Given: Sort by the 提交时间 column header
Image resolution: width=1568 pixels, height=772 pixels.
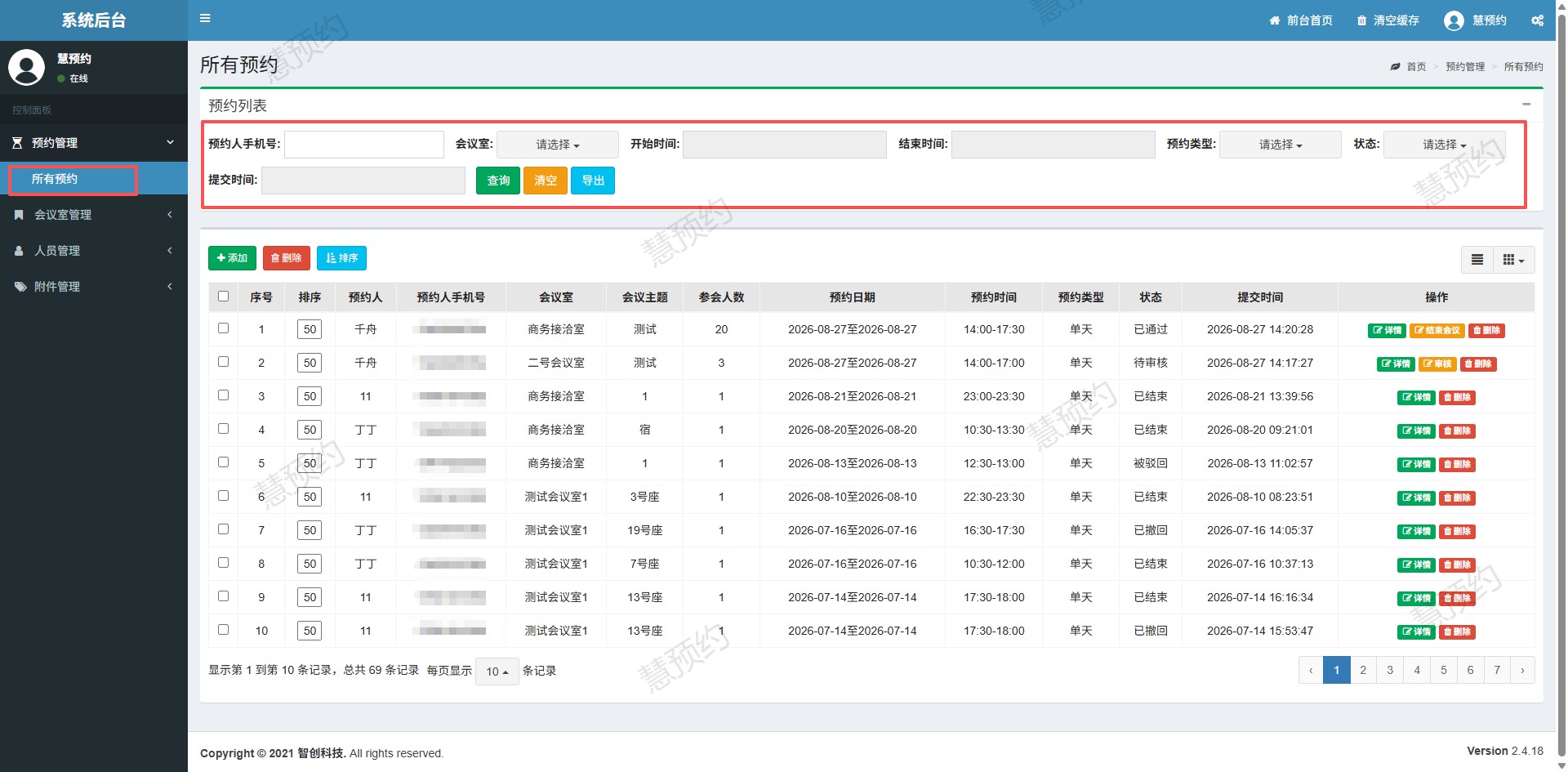Looking at the screenshot, I should point(1260,297).
